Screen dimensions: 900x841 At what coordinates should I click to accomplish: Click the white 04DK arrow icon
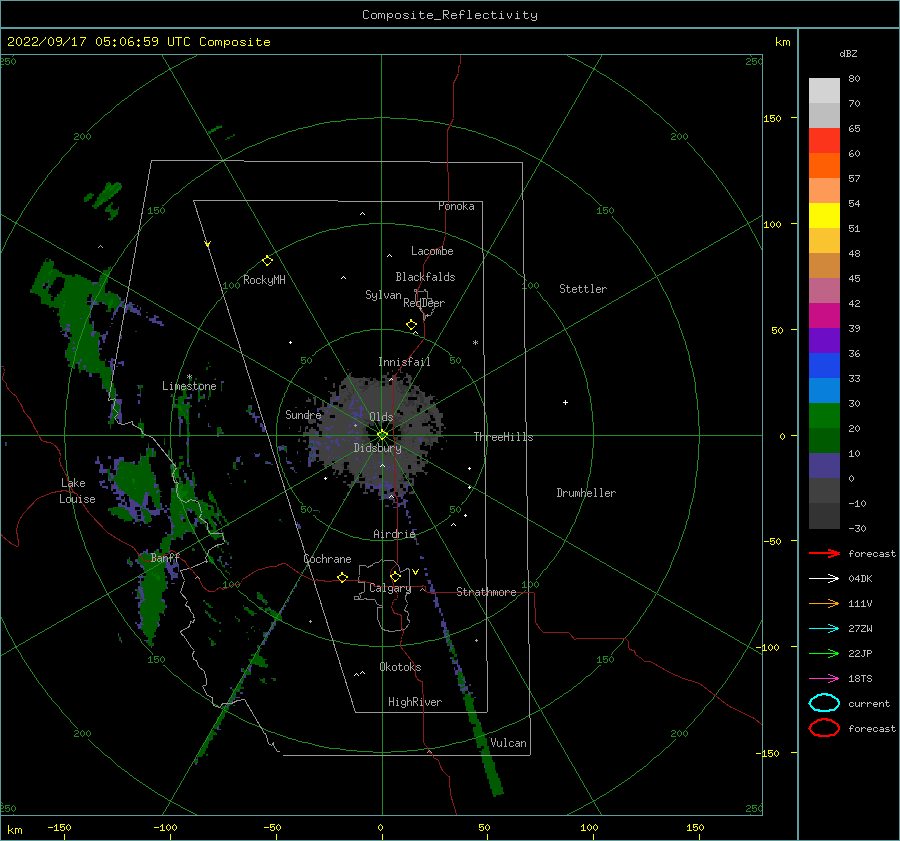824,578
